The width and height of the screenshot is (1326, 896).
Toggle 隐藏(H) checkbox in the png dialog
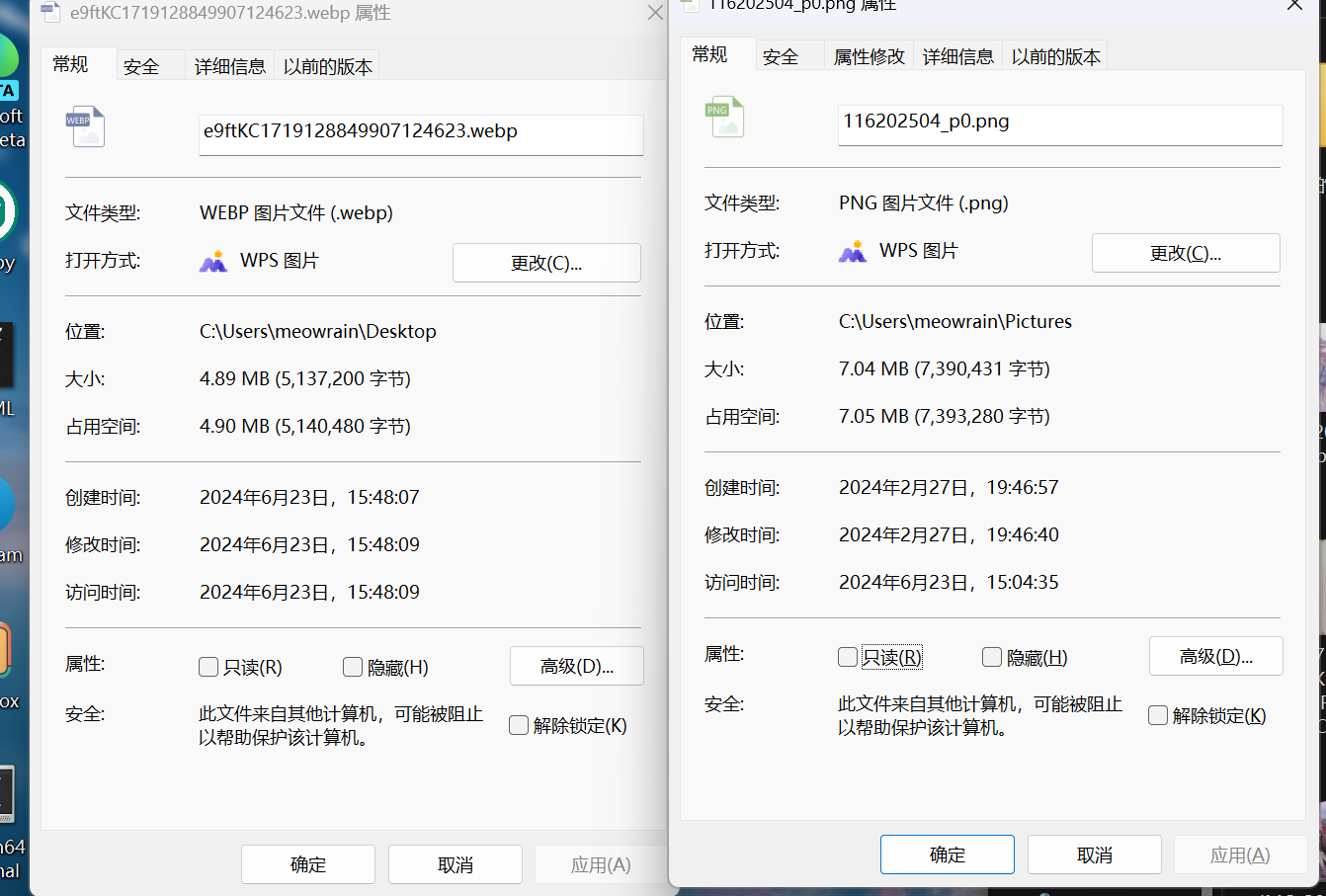click(992, 658)
